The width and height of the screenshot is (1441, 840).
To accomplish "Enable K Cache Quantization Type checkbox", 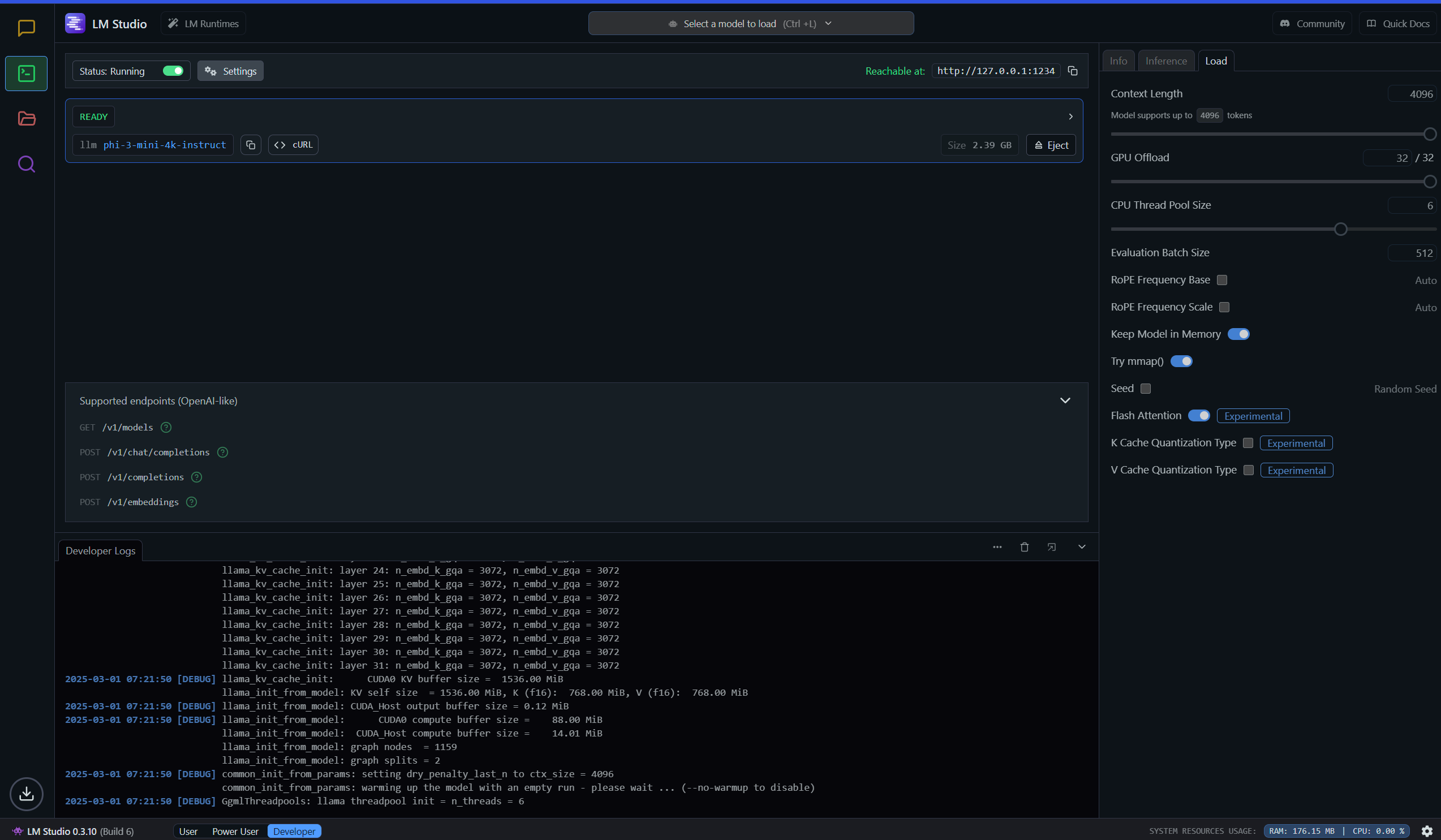I will [x=1248, y=442].
